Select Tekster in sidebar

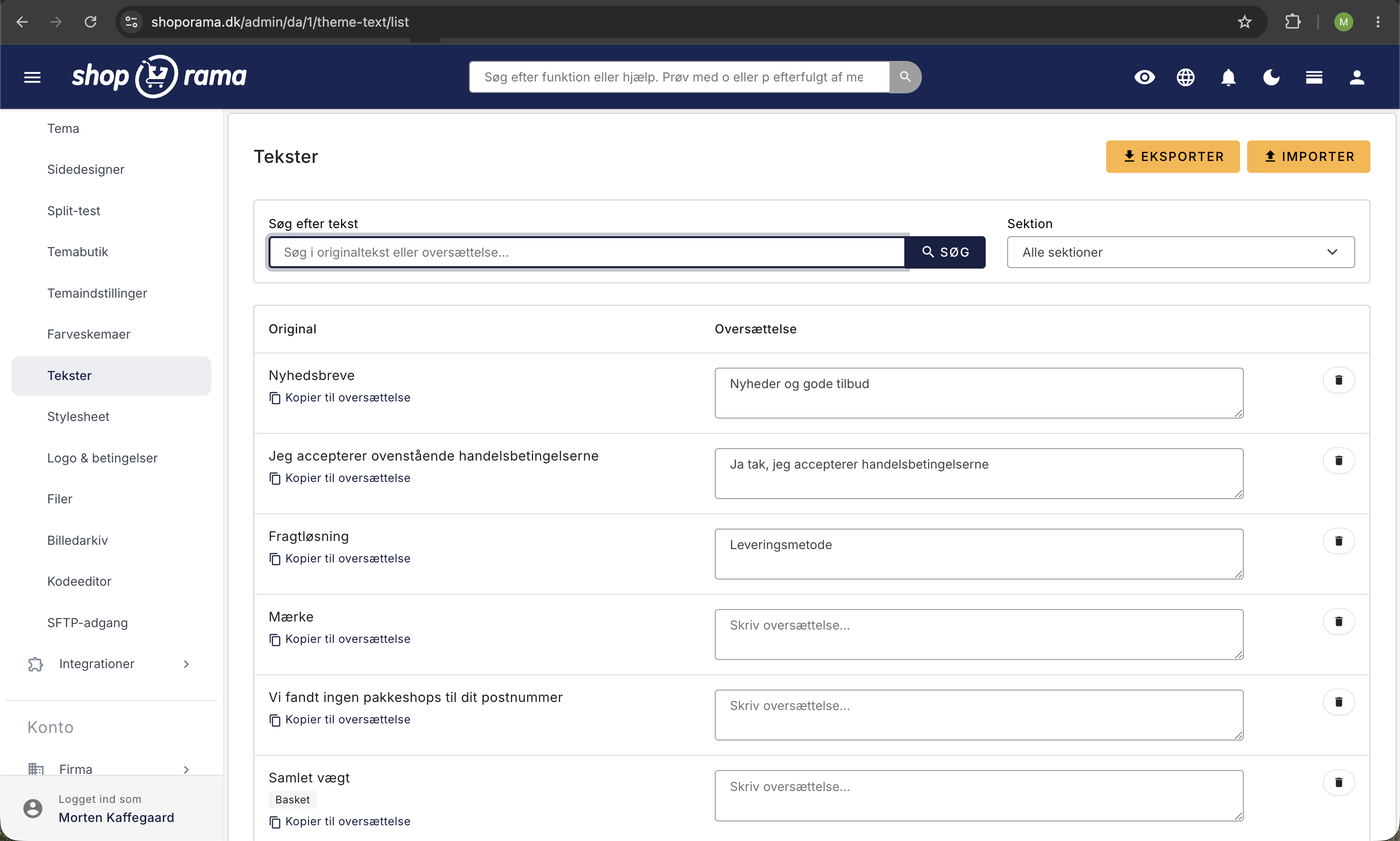click(111, 376)
